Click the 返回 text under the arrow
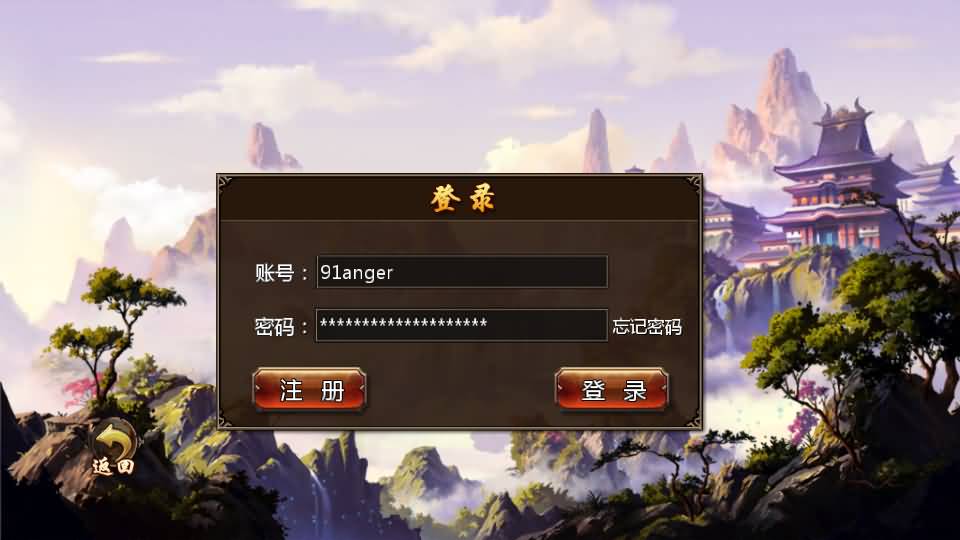Image resolution: width=960 pixels, height=540 pixels. (113, 467)
